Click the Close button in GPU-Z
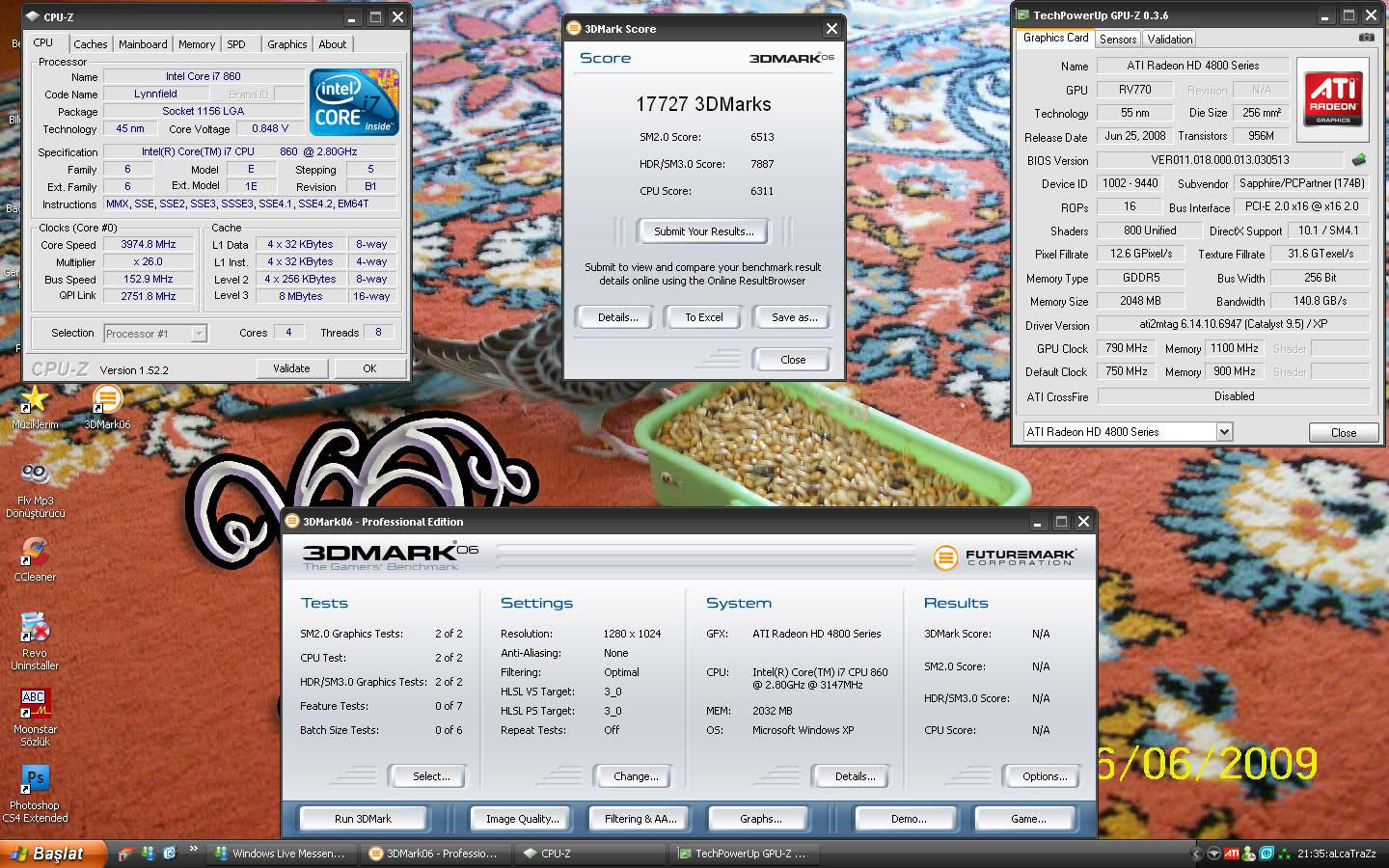The image size is (1389, 868). pos(1344,432)
